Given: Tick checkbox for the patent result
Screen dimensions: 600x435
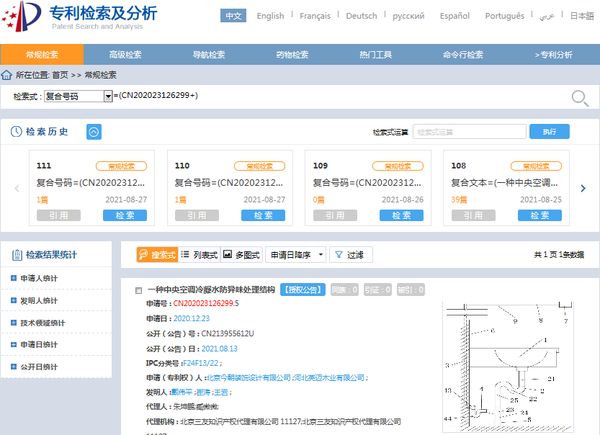Looking at the screenshot, I should click(138, 290).
